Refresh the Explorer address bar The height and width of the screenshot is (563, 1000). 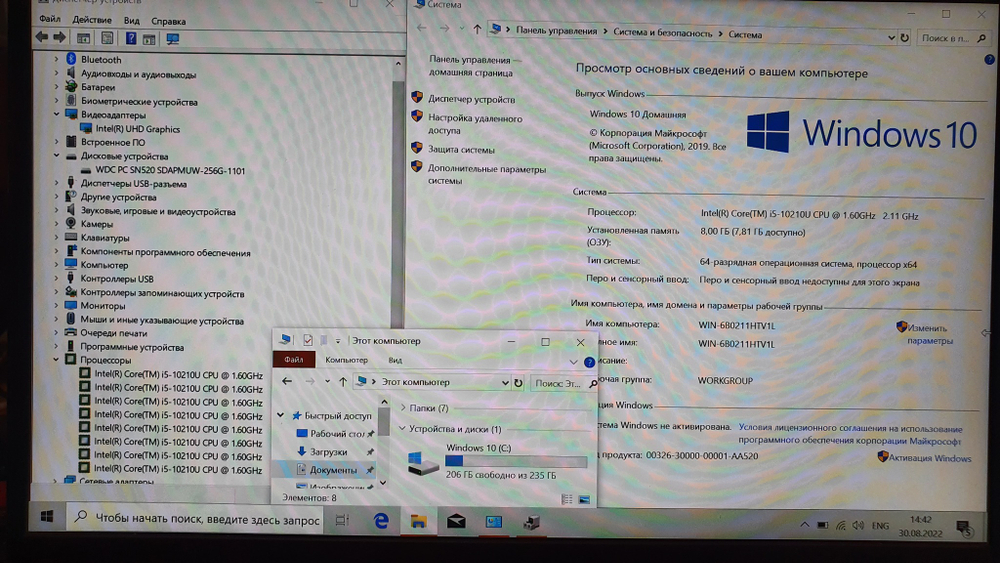(518, 383)
